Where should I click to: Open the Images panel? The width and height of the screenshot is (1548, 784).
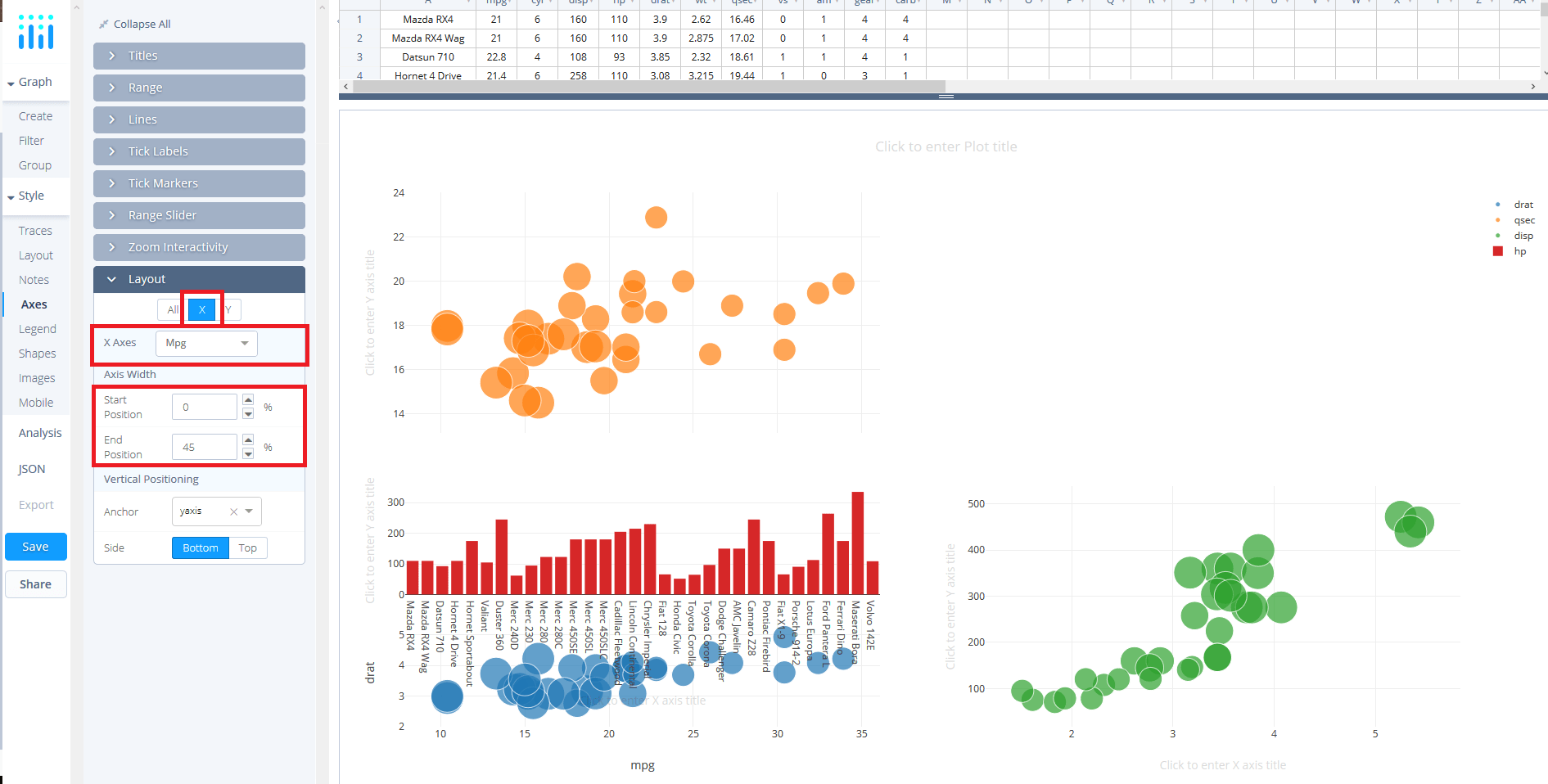pyautogui.click(x=36, y=377)
